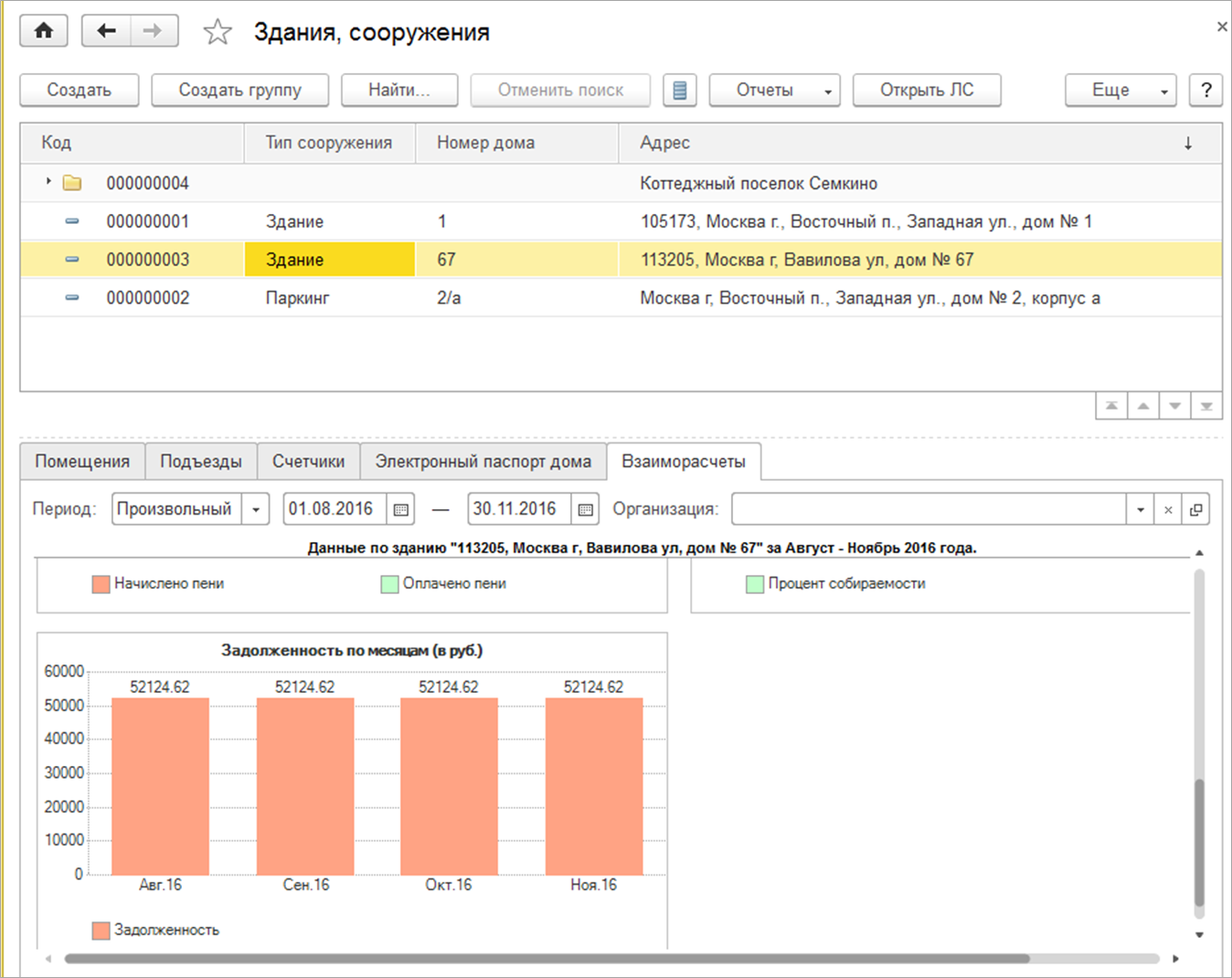Screen dimensions: 1232x978
Task: Open calendar for start date 01.08.2016
Action: click(400, 509)
